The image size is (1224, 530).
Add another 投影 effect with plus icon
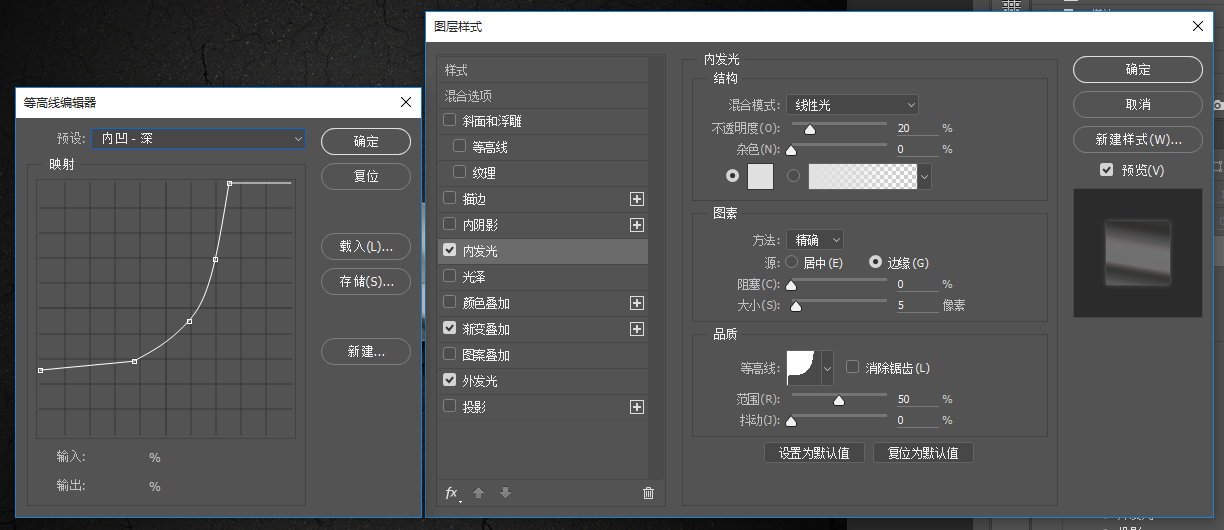pos(636,407)
